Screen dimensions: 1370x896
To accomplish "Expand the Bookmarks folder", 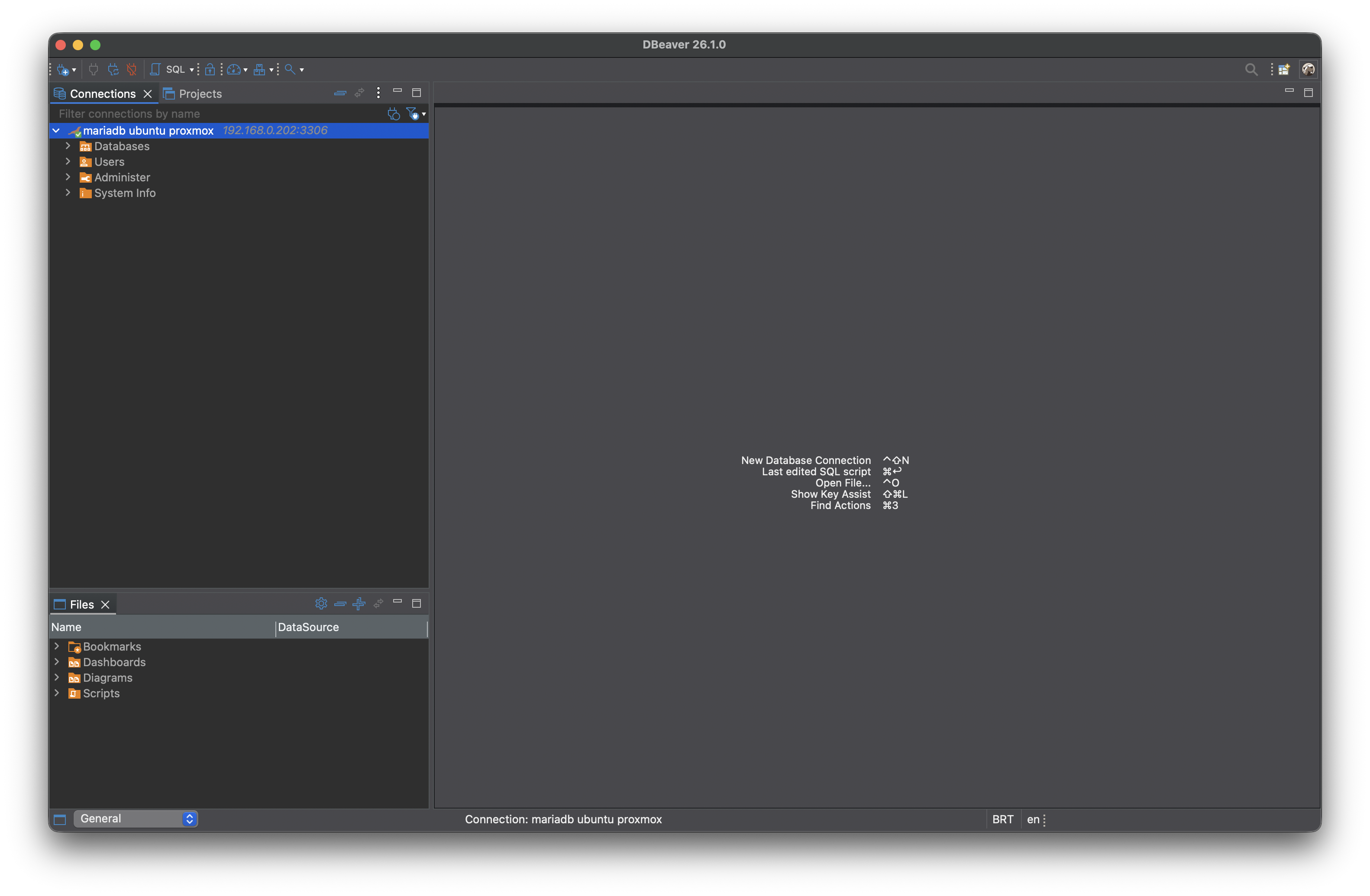I will (x=56, y=646).
